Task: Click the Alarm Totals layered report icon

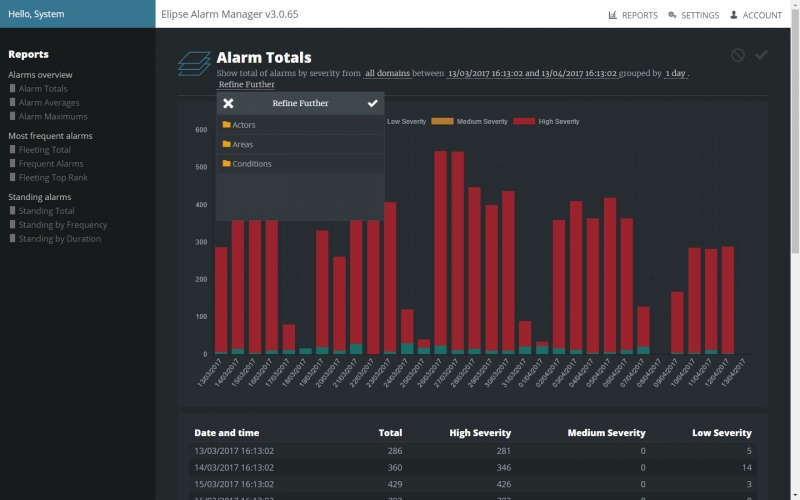Action: coord(194,64)
